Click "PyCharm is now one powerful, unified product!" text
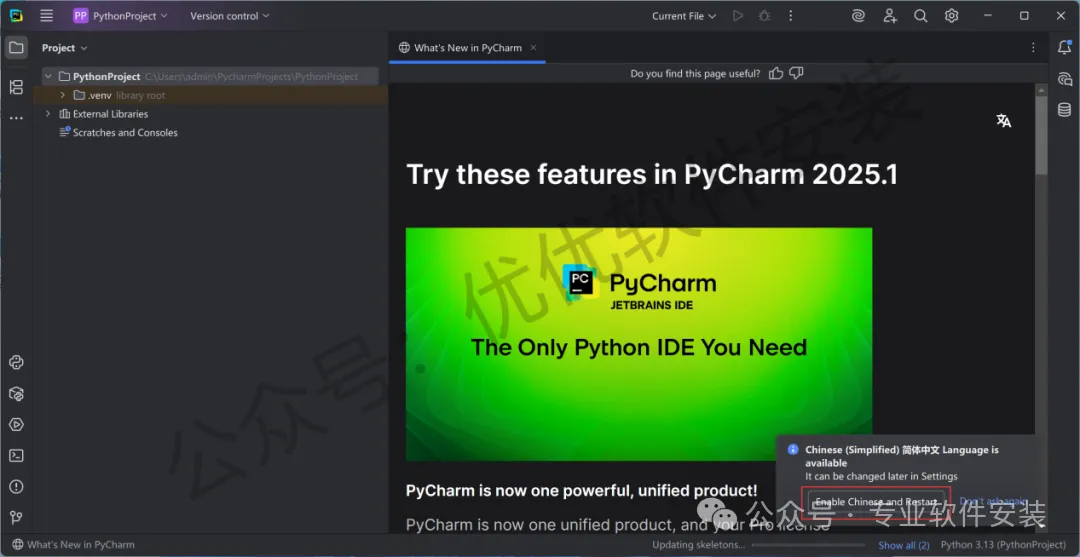Screen dimensions: 1080x557 point(581,490)
